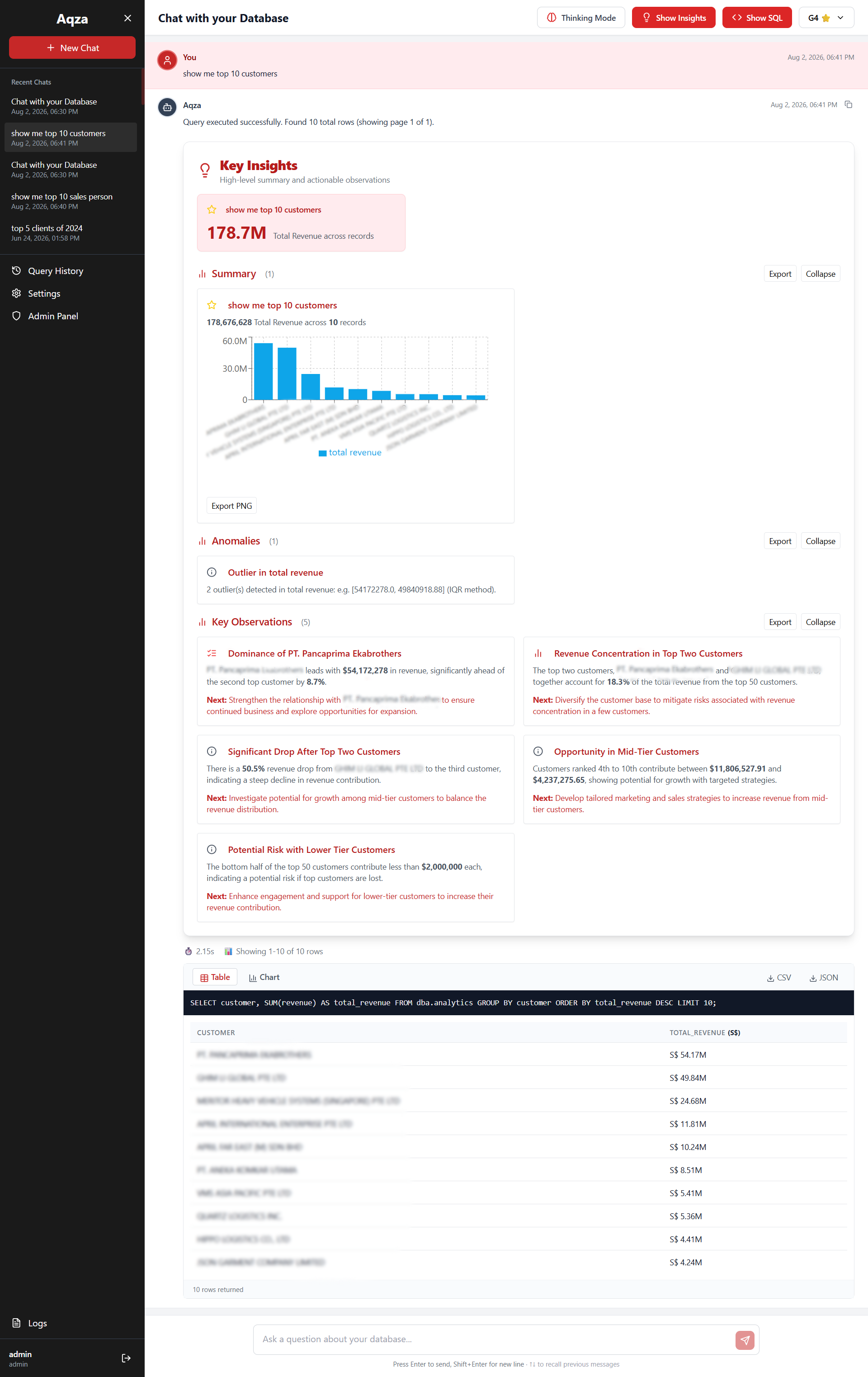Copy the Aqza response with the copy icon

point(849,104)
